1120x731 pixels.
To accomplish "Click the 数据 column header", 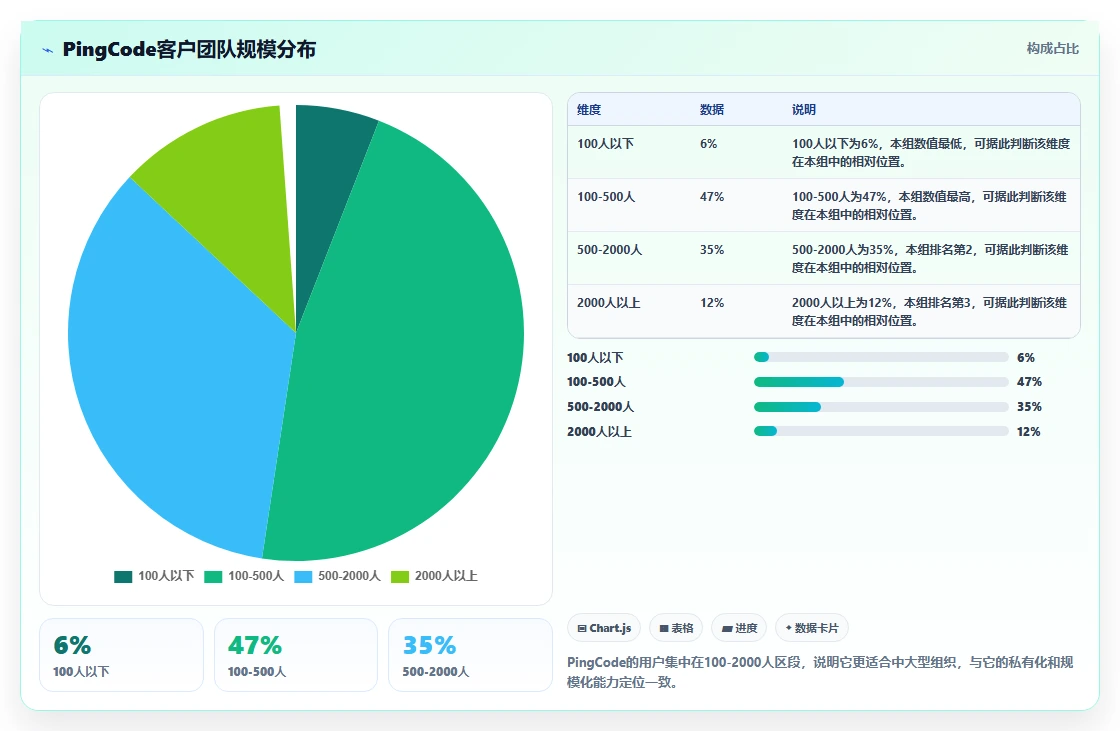I will pyautogui.click(x=711, y=109).
